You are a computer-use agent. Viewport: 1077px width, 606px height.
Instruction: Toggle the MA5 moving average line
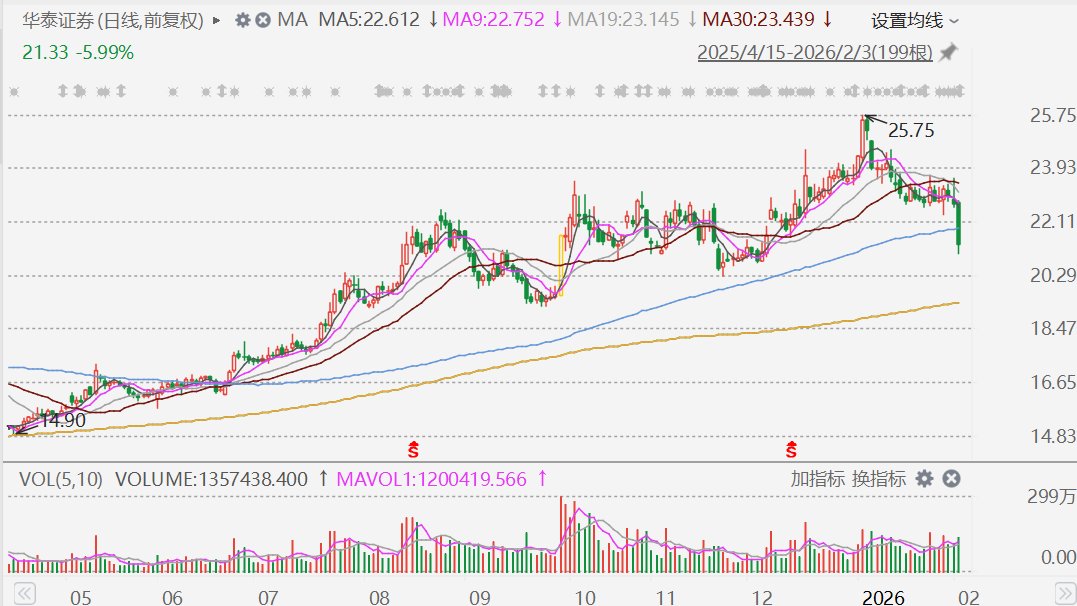(x=369, y=20)
